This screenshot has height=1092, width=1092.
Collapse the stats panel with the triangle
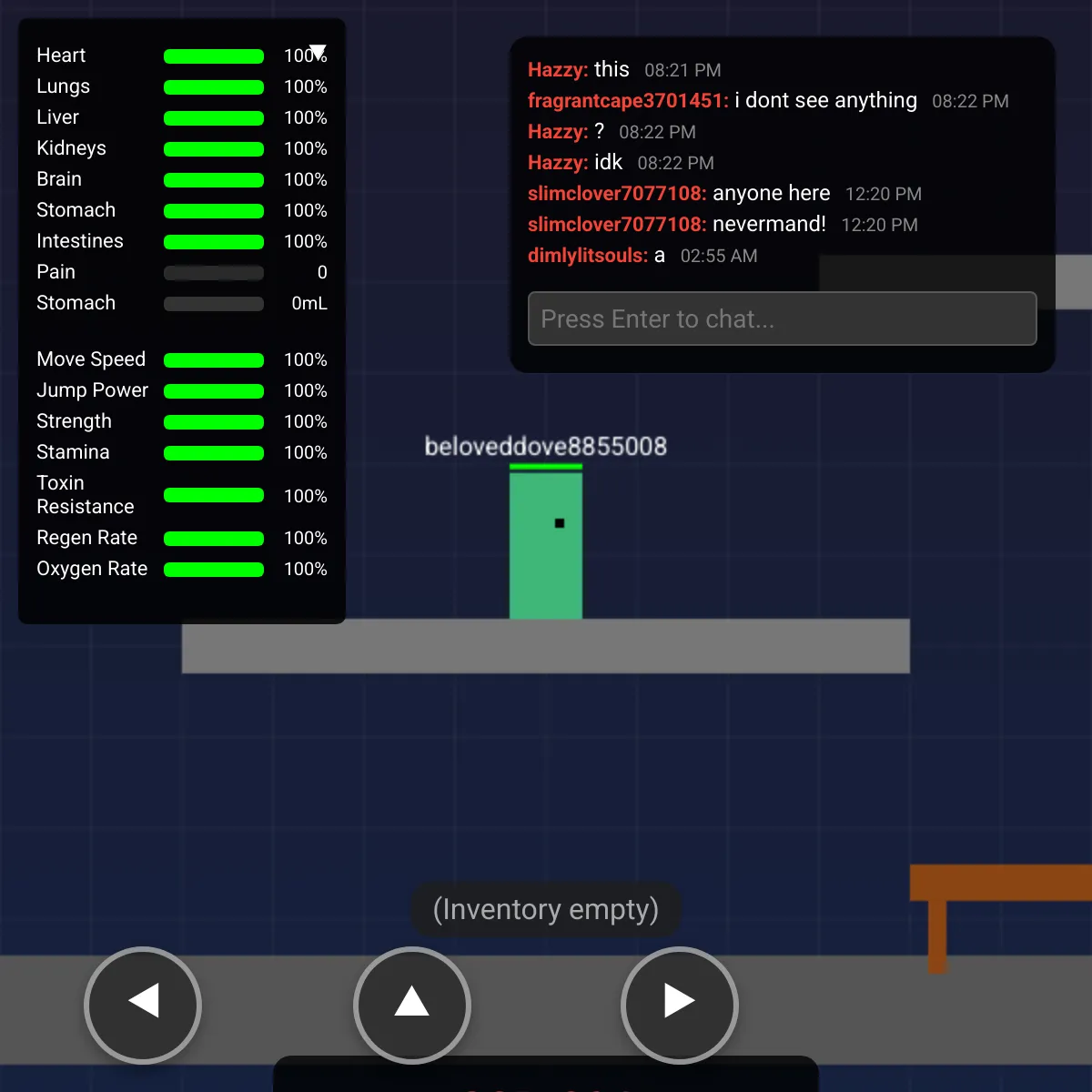coord(318,51)
